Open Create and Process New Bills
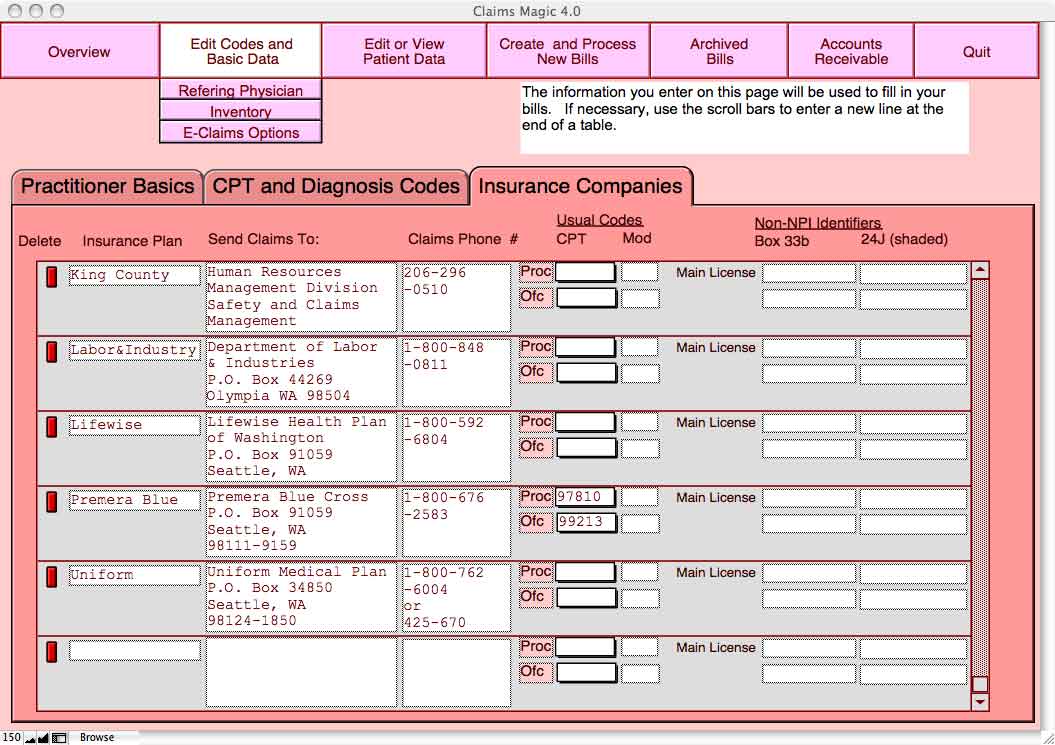The width and height of the screenshot is (1055, 745). pos(567,52)
